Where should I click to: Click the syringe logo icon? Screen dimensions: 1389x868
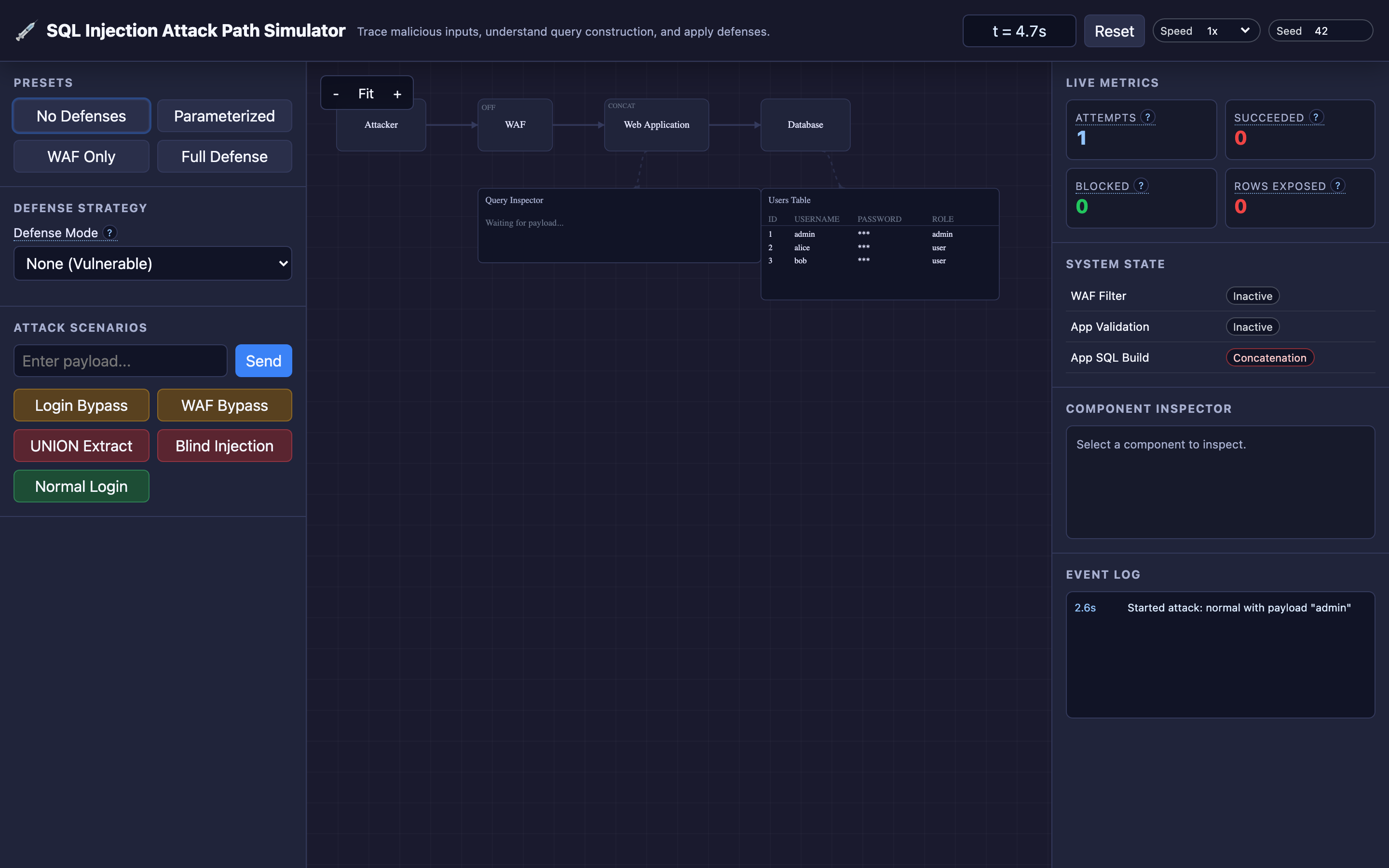pyautogui.click(x=26, y=30)
